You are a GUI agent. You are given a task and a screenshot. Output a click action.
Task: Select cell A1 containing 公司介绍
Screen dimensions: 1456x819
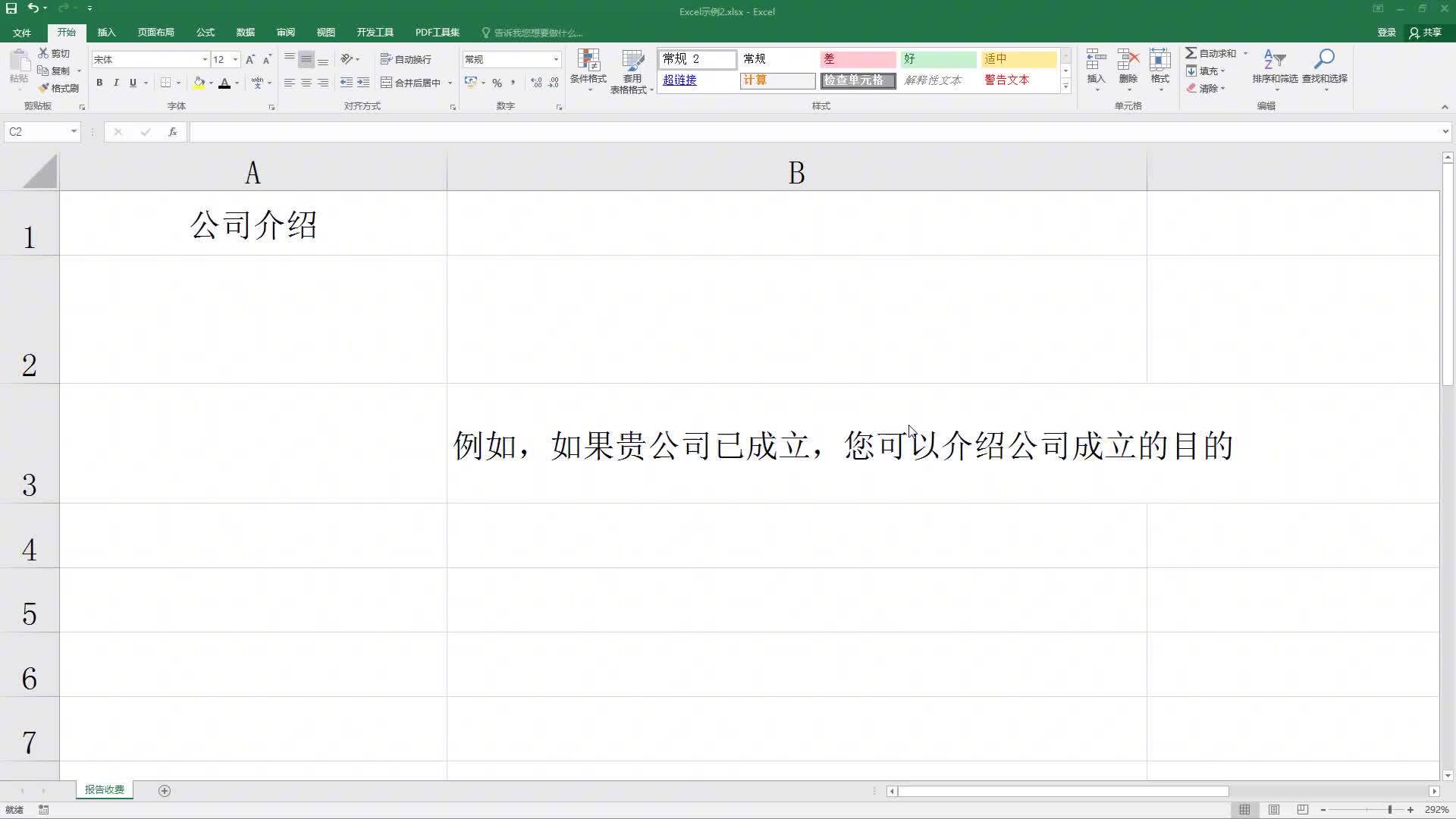253,224
